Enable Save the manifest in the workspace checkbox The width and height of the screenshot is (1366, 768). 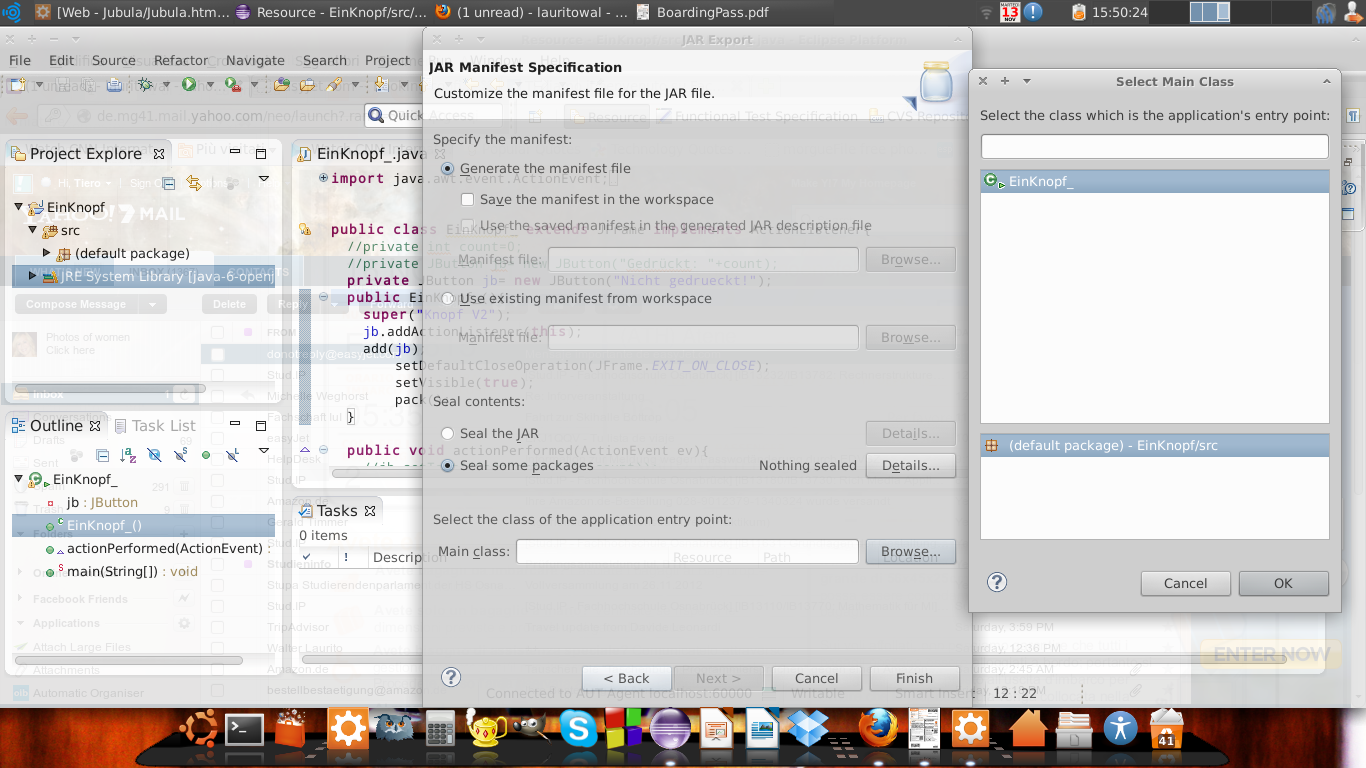[x=467, y=199]
